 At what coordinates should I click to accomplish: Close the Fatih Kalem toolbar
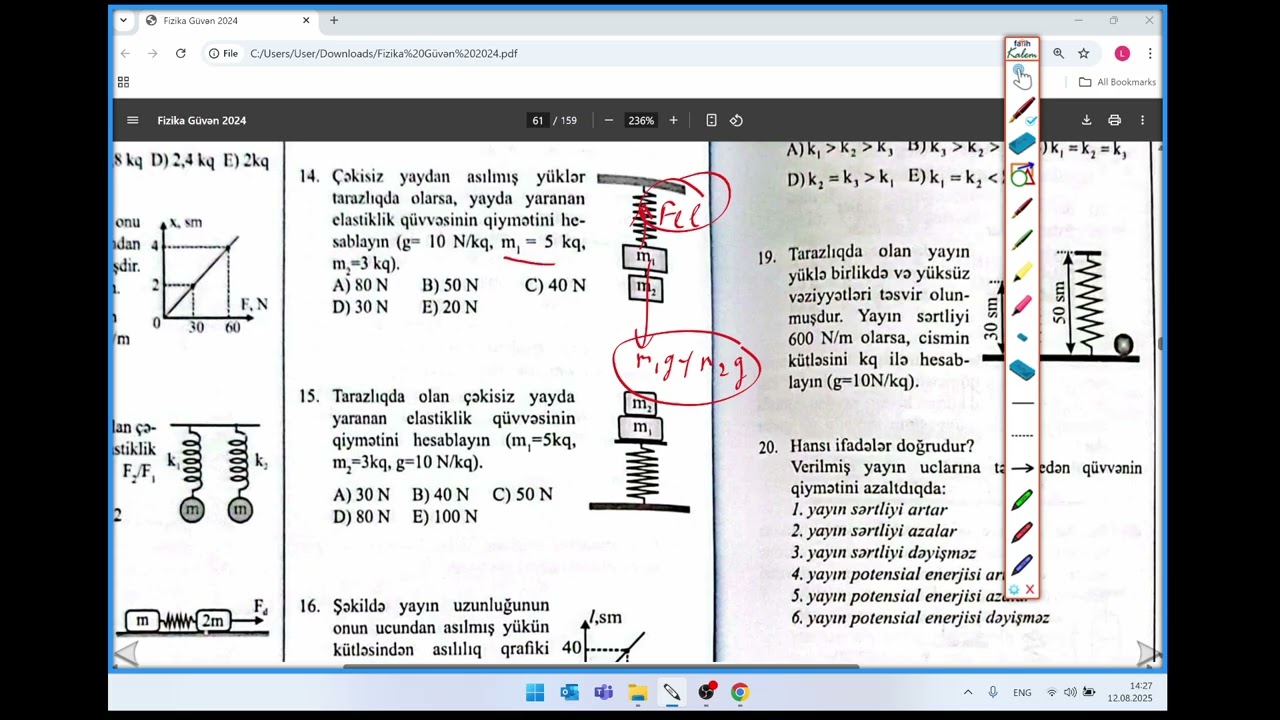(x=1030, y=590)
